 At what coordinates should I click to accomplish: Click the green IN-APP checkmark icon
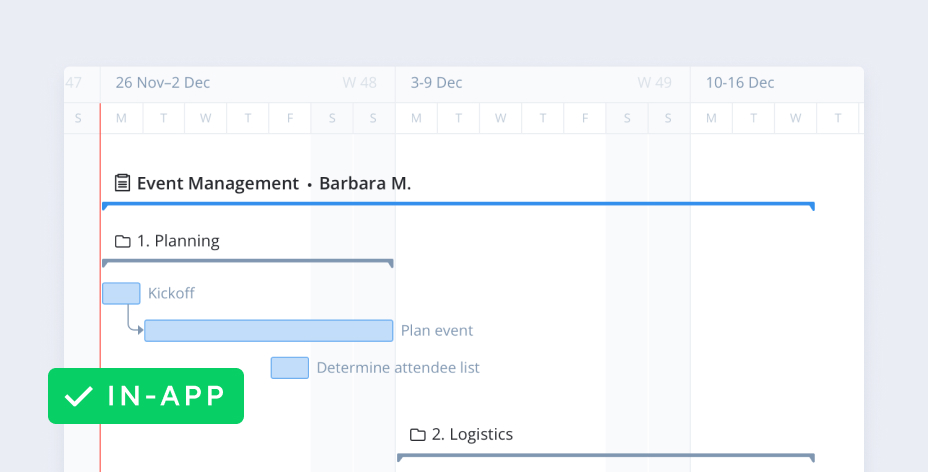click(78, 396)
